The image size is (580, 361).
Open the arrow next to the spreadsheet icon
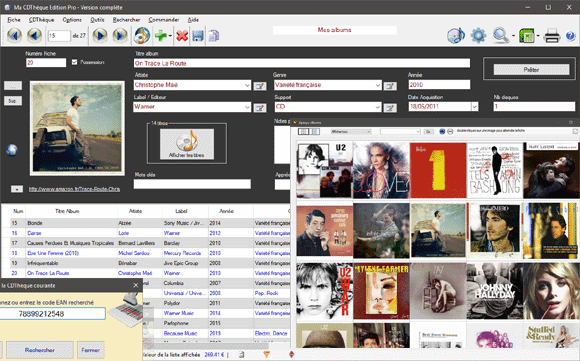(x=538, y=36)
